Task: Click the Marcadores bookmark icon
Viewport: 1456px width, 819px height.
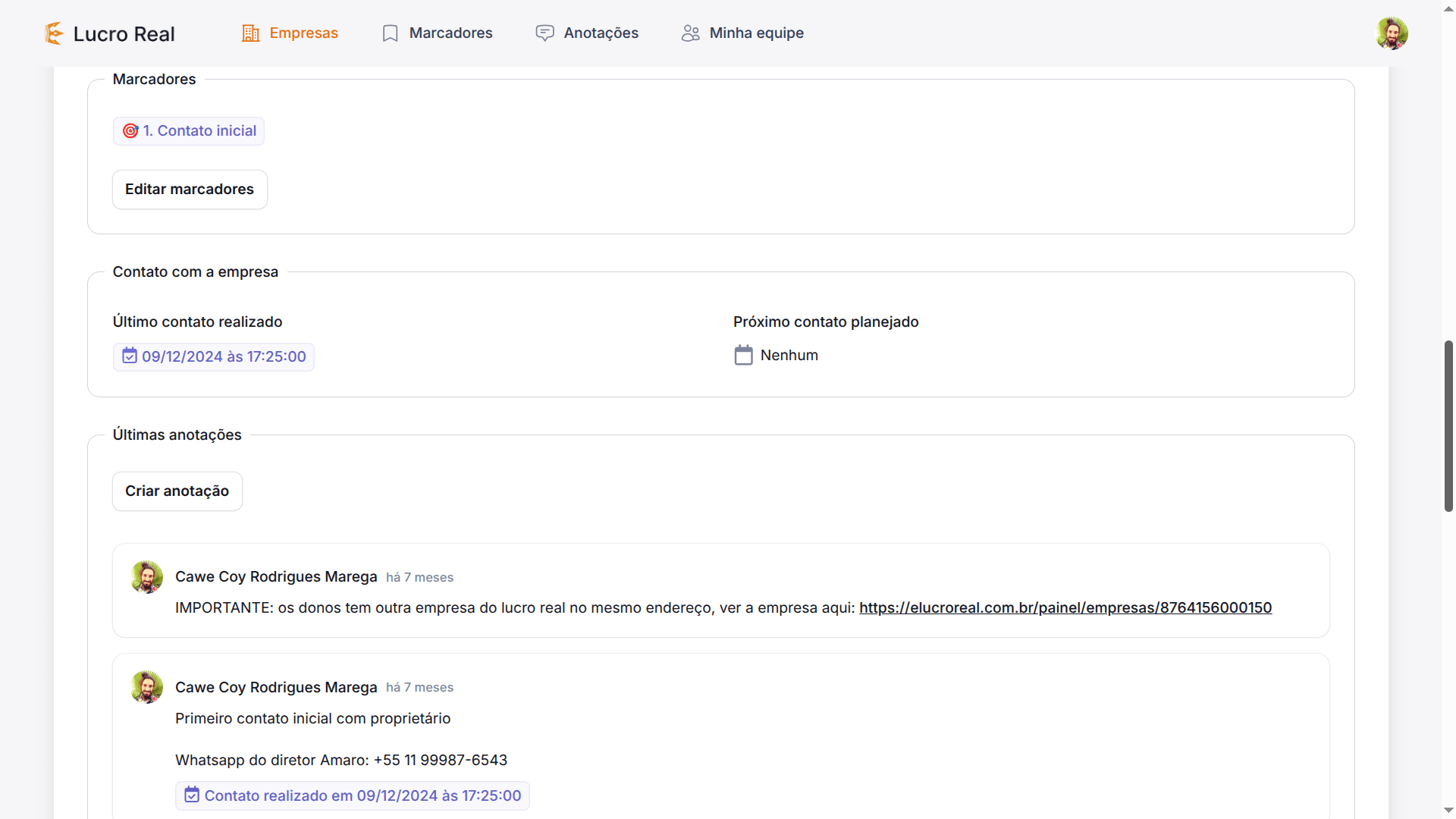Action: 390,33
